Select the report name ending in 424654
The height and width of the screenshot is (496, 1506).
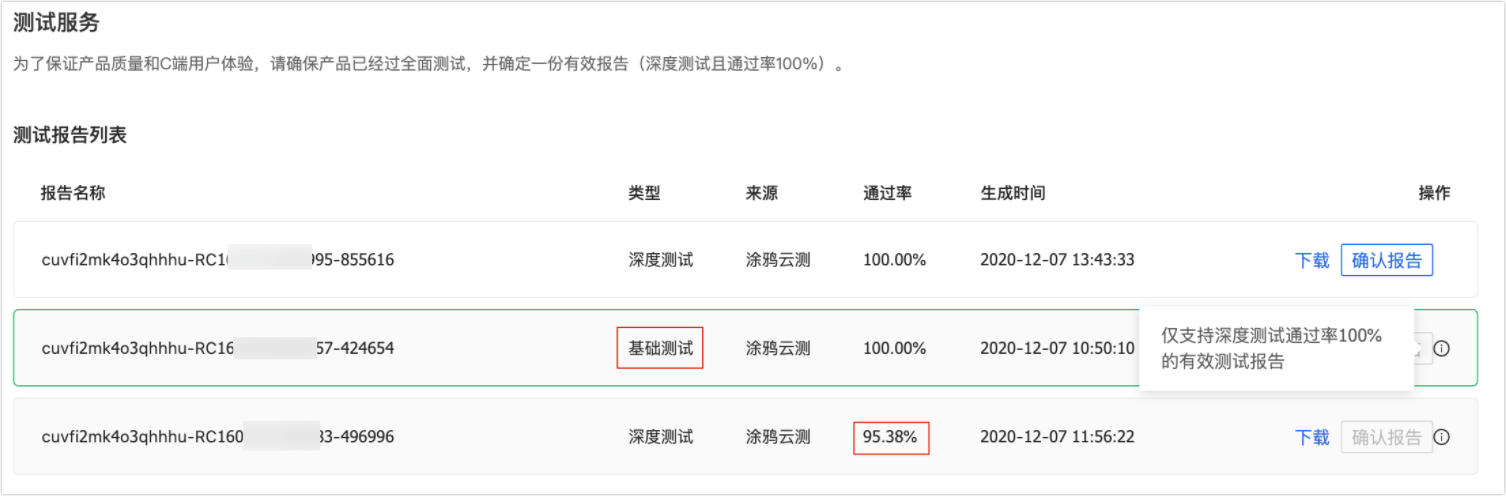click(x=218, y=349)
